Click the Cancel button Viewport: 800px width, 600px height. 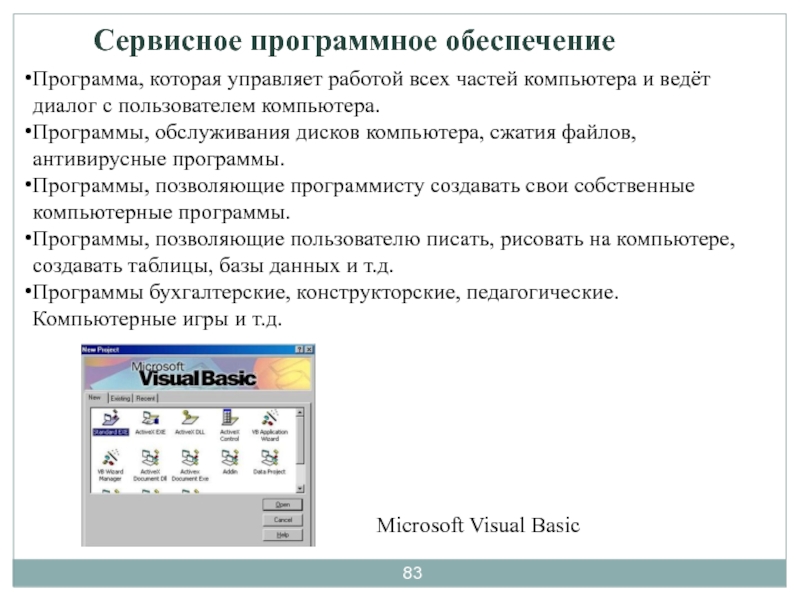[282, 520]
